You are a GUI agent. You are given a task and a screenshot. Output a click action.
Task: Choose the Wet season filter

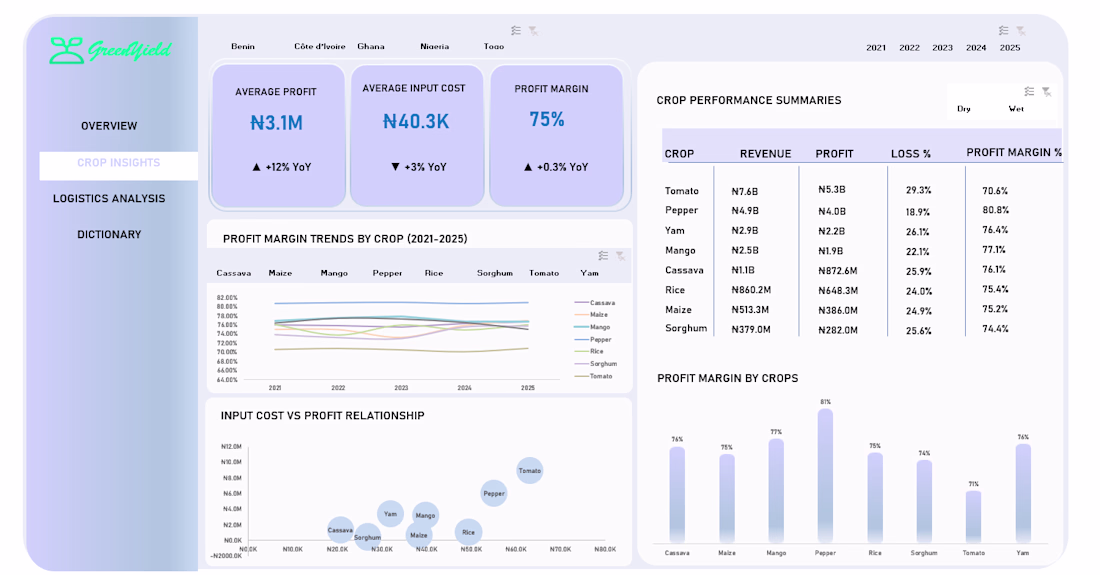(x=1016, y=109)
